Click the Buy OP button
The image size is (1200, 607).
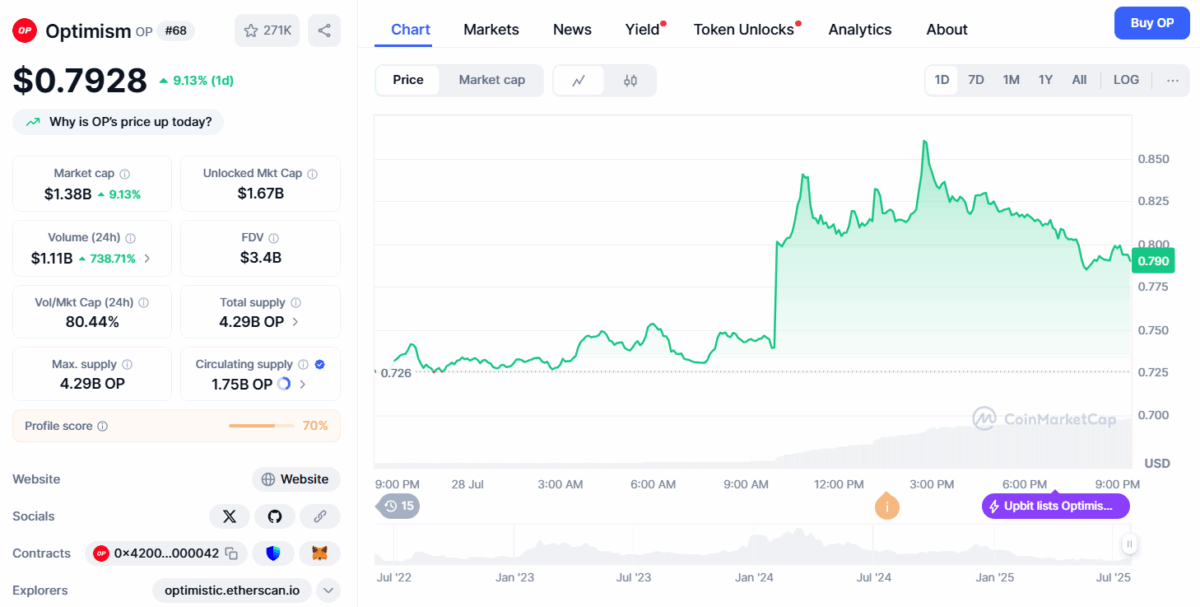click(1152, 22)
